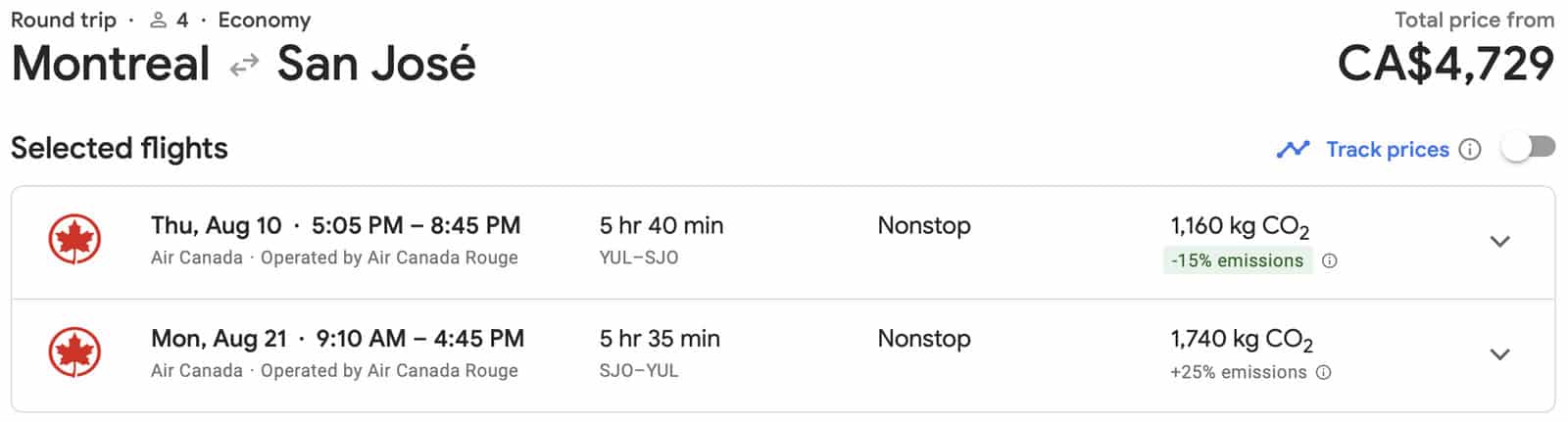The width and height of the screenshot is (1568, 422).
Task: Click the Montreal origin heading
Action: pos(111,64)
